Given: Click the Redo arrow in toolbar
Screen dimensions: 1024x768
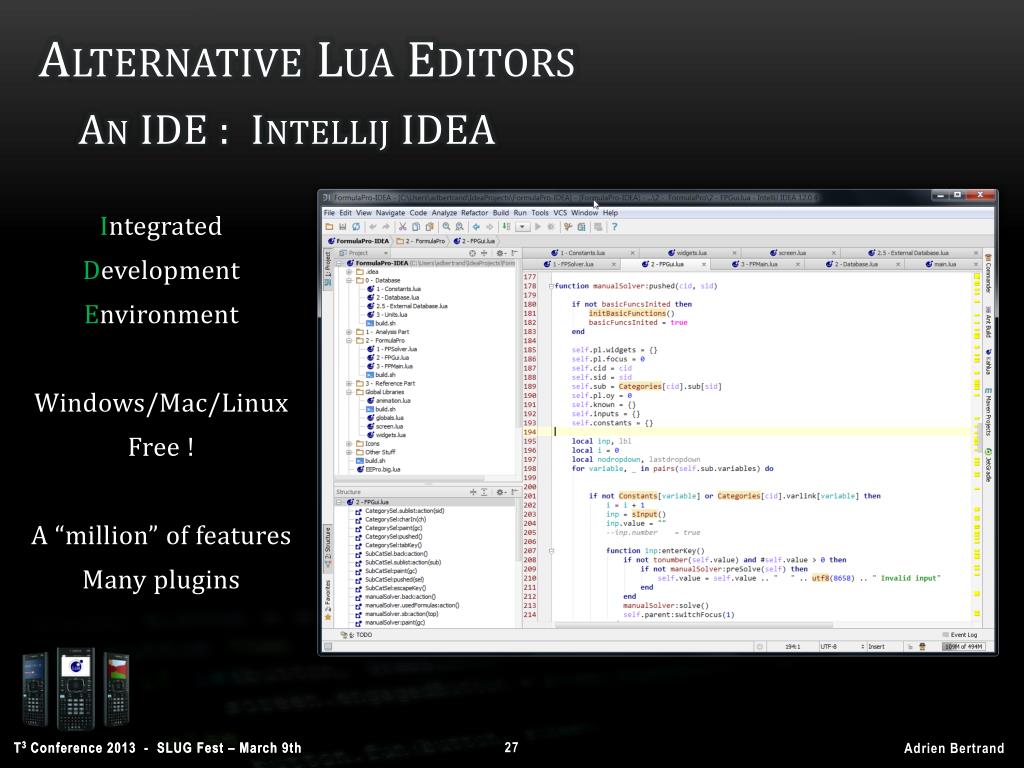Looking at the screenshot, I should (385, 227).
